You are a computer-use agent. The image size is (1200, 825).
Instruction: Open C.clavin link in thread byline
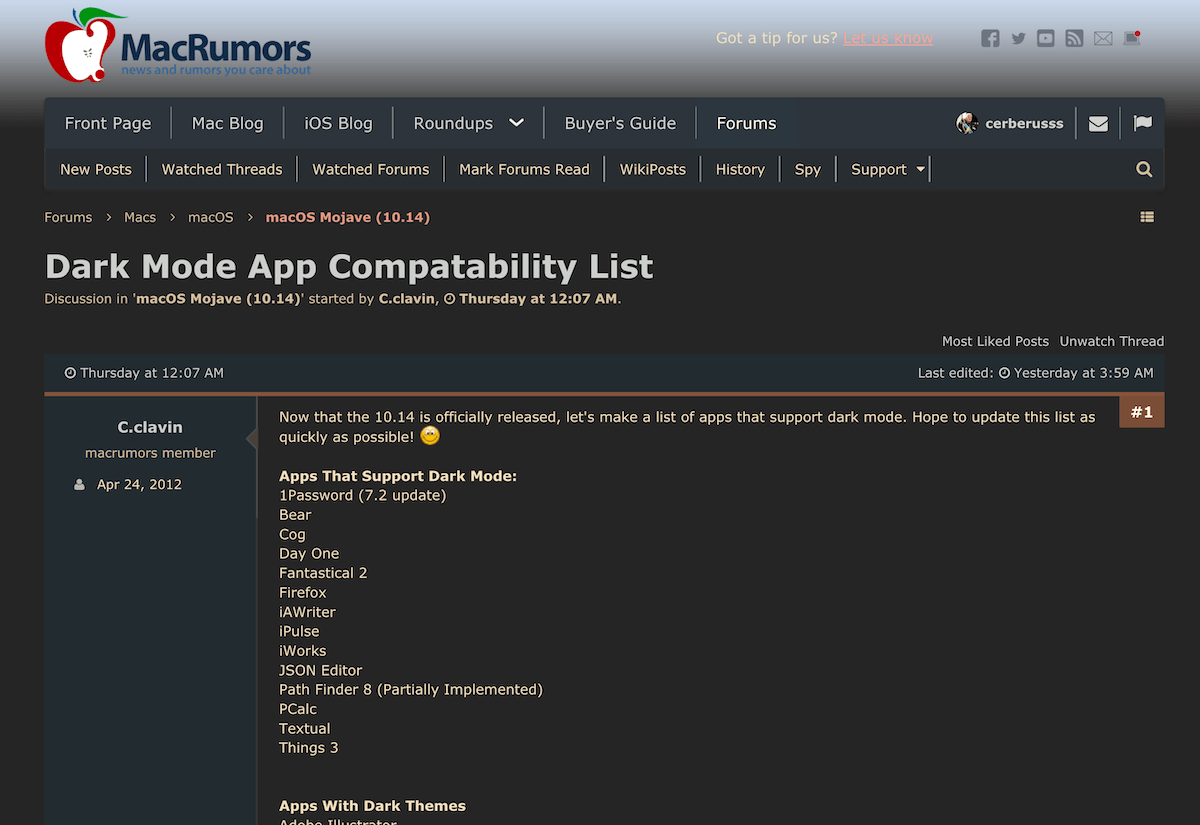[407, 298]
